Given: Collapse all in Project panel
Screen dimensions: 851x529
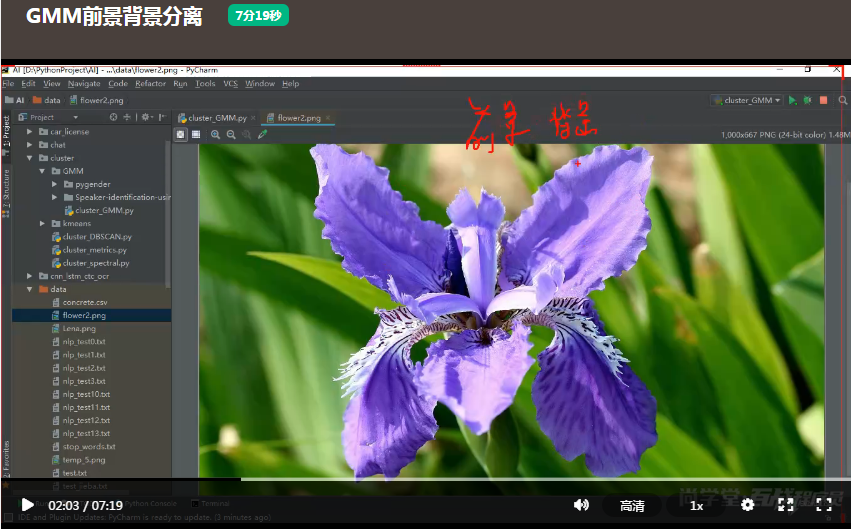Looking at the screenshot, I should (x=126, y=117).
